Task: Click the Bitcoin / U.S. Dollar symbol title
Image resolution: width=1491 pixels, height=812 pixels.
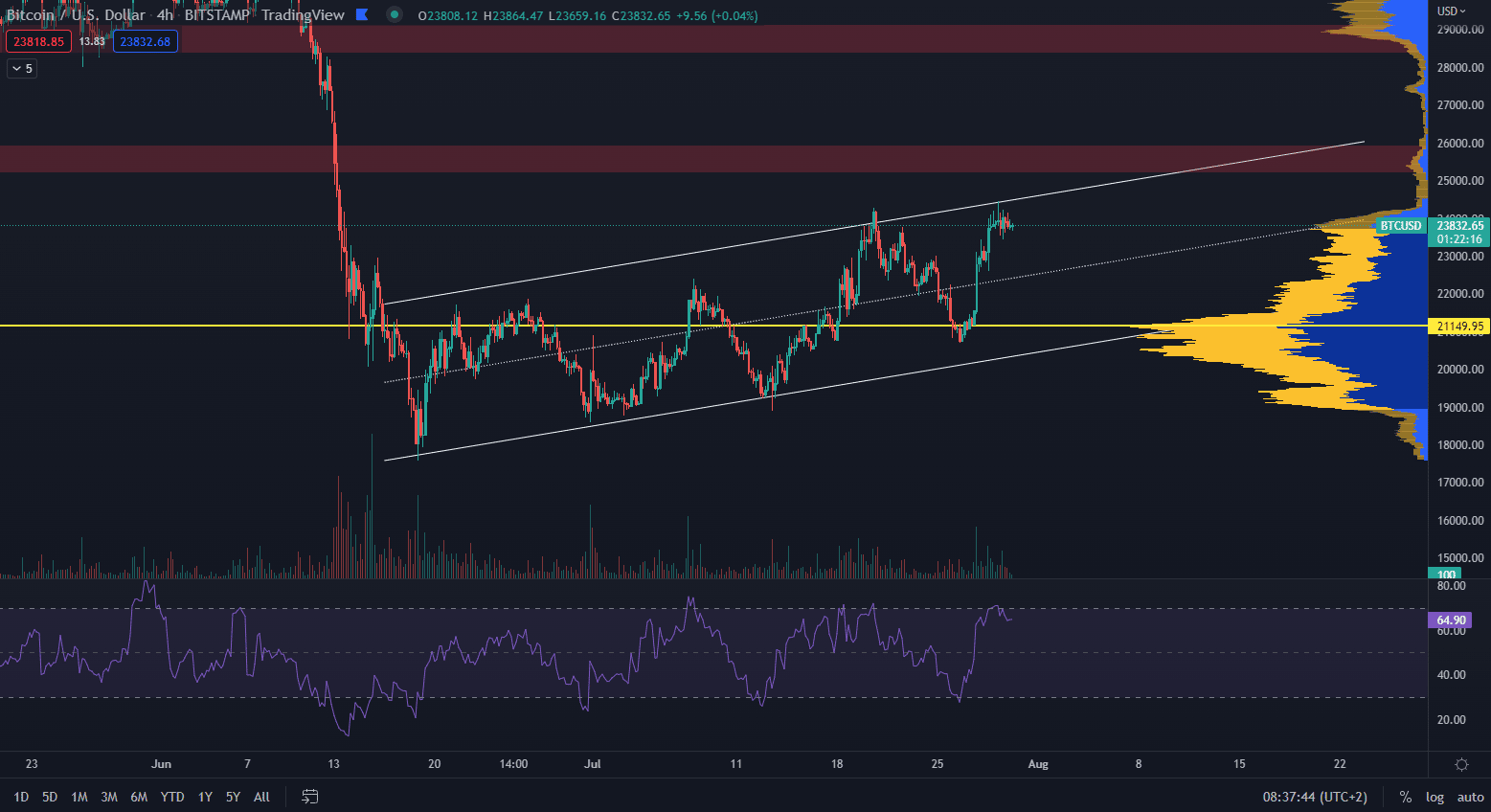Action: coord(77,15)
